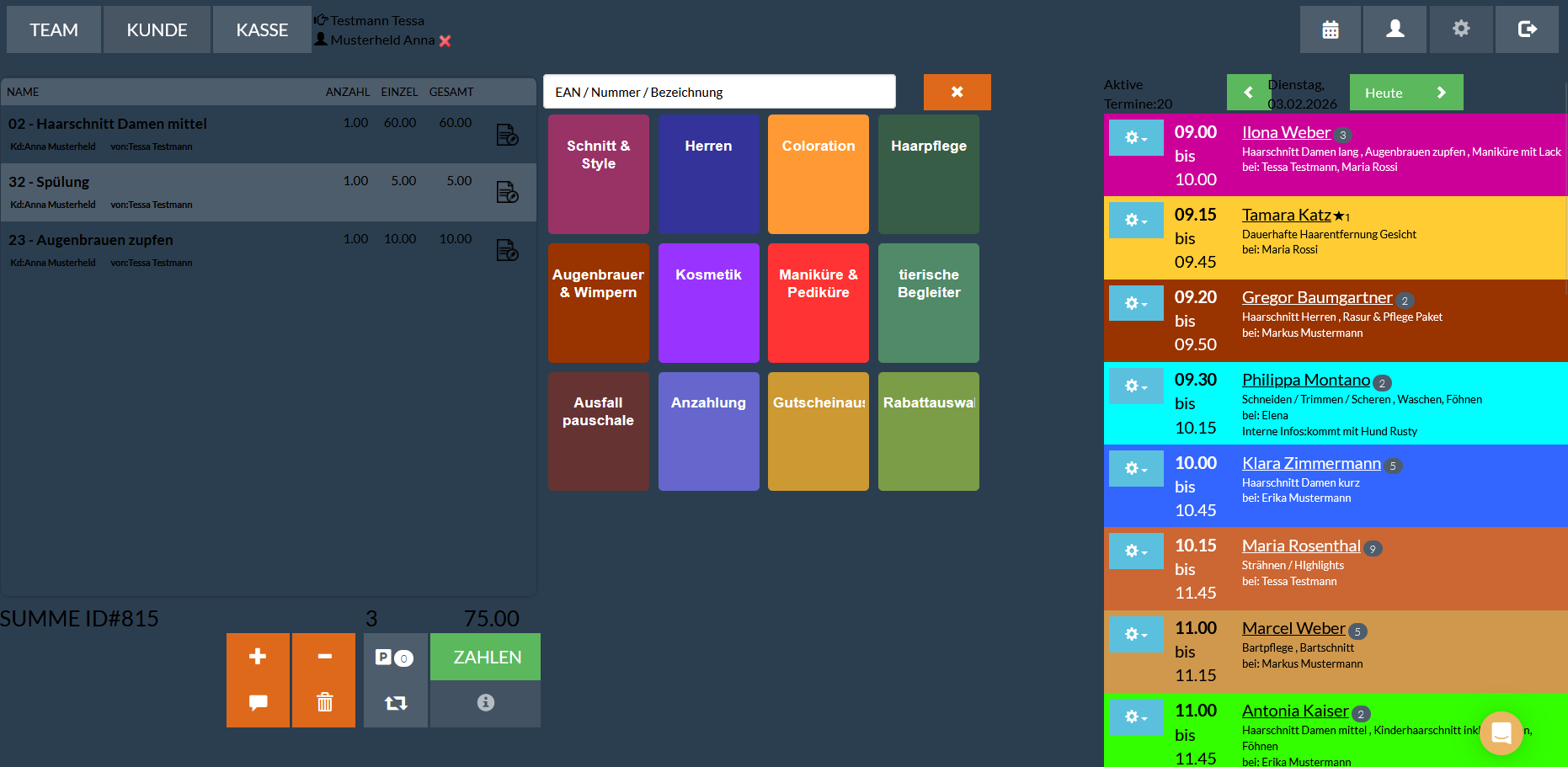Open the parked receipts button
Screen dimensions: 1568x767
[x=394, y=658]
